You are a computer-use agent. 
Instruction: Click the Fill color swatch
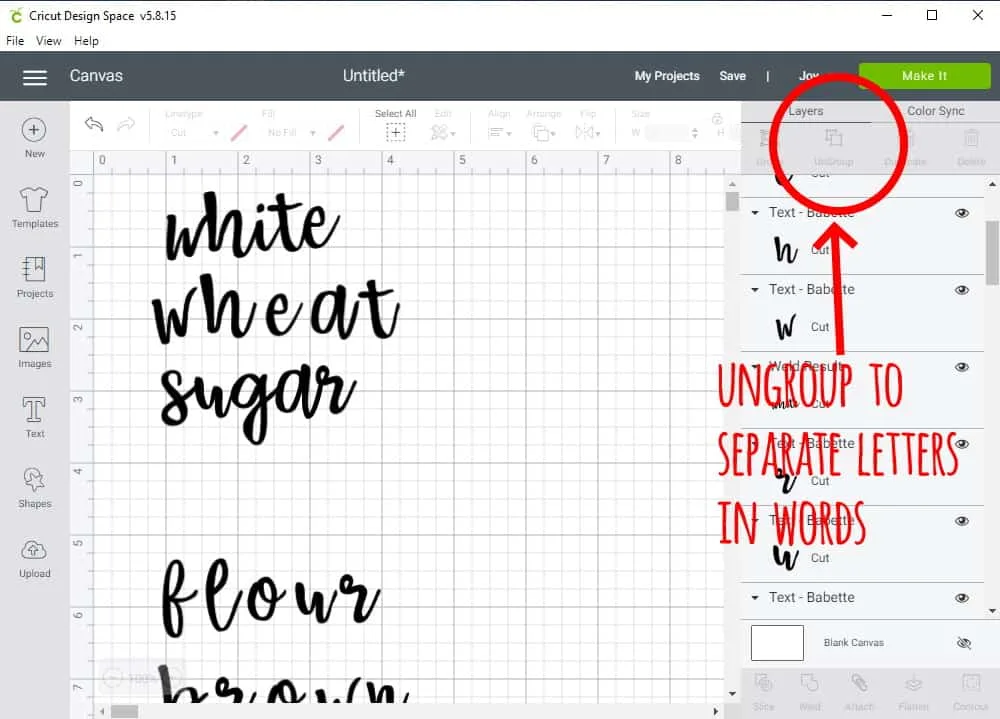point(336,133)
